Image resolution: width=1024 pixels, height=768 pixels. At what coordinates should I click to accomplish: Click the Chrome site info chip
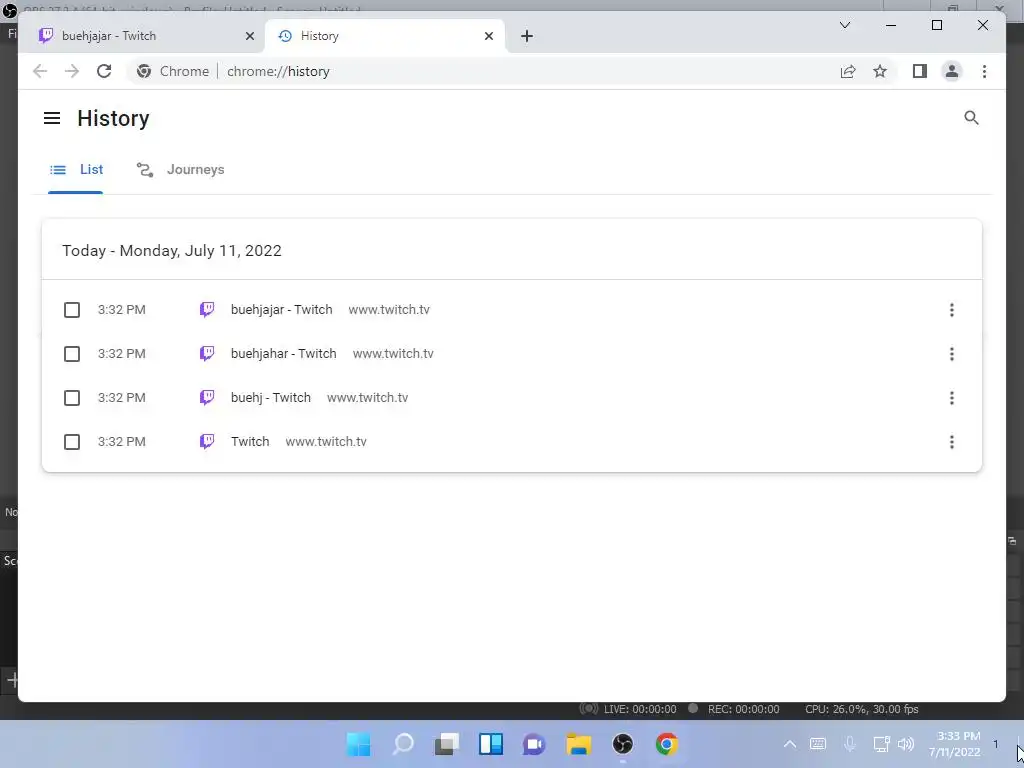(x=172, y=71)
